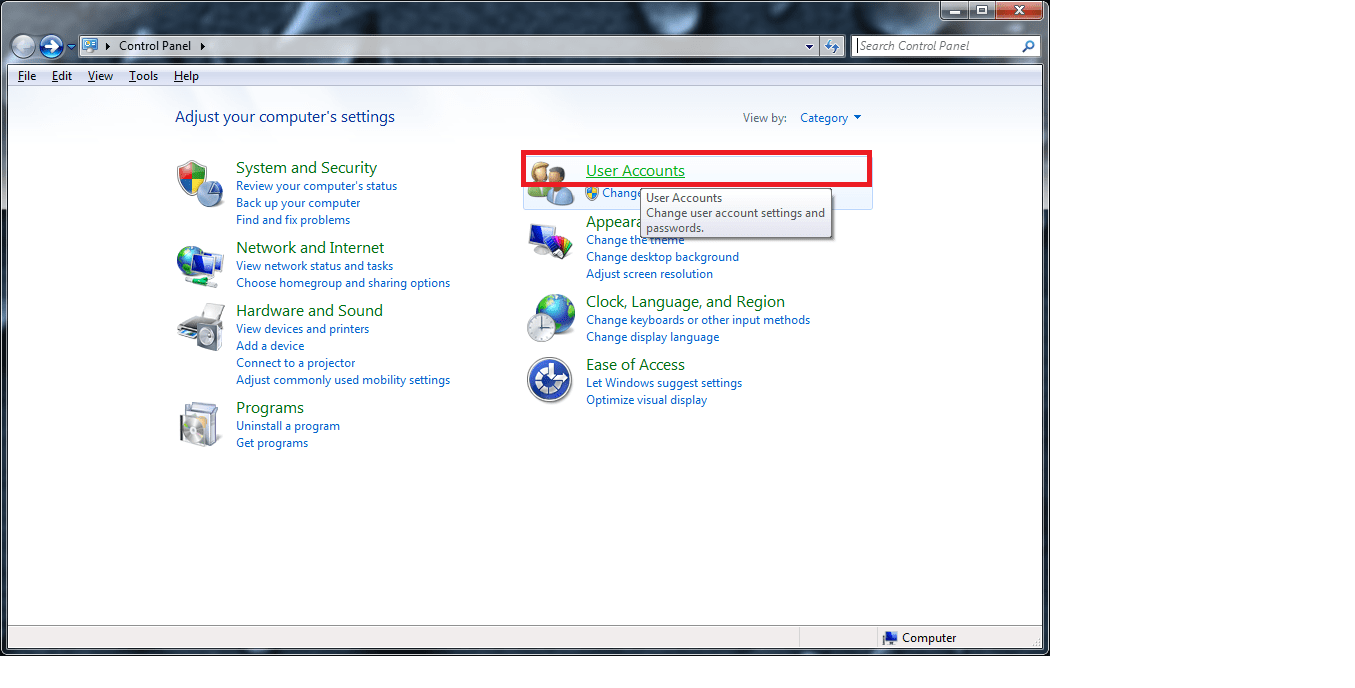The image size is (1355, 688).
Task: Click Review your computer's status
Action: tap(316, 186)
